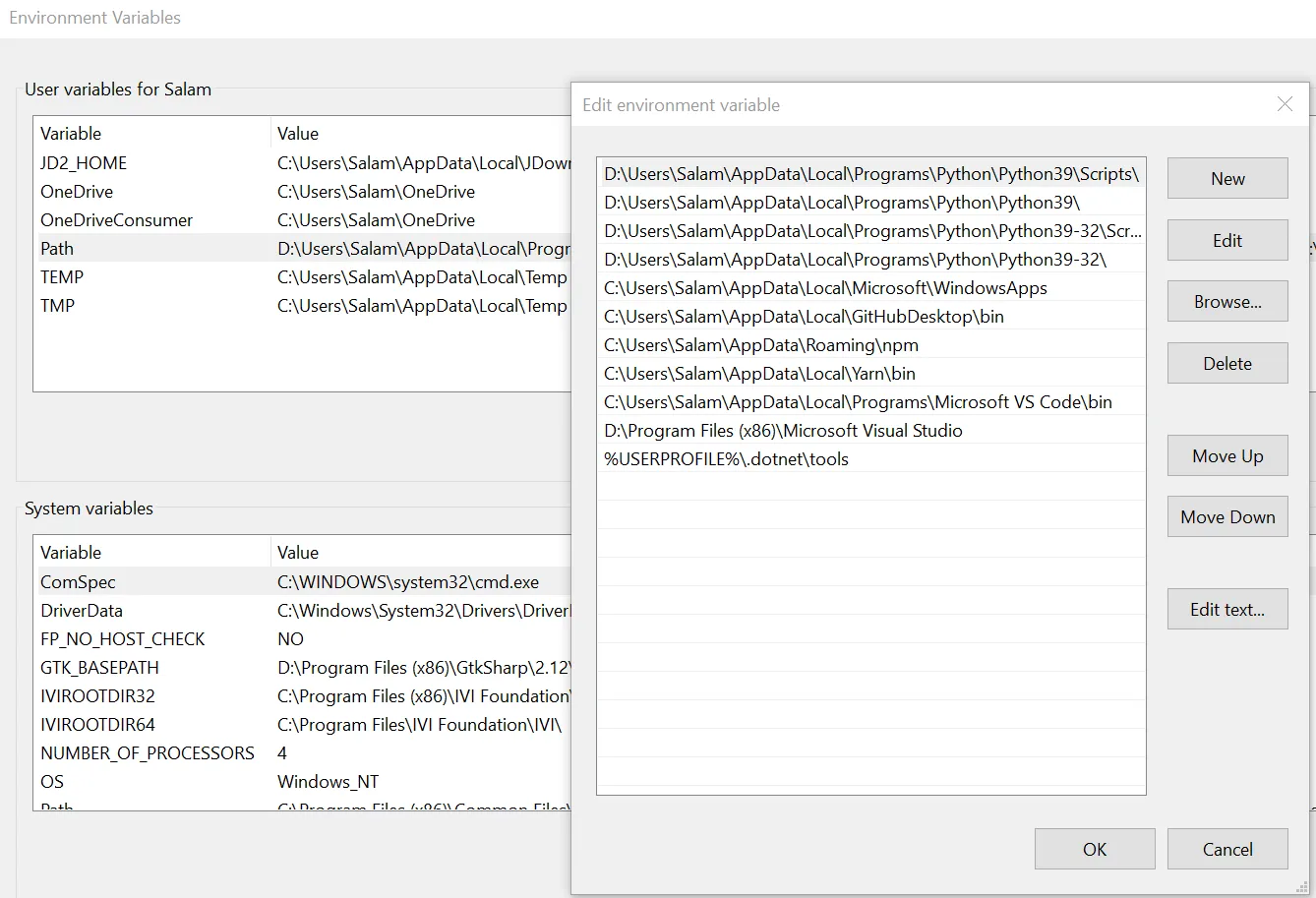This screenshot has width=1316, height=898.
Task: Select the path entry ending in Python\Python39\
Action: (871, 203)
